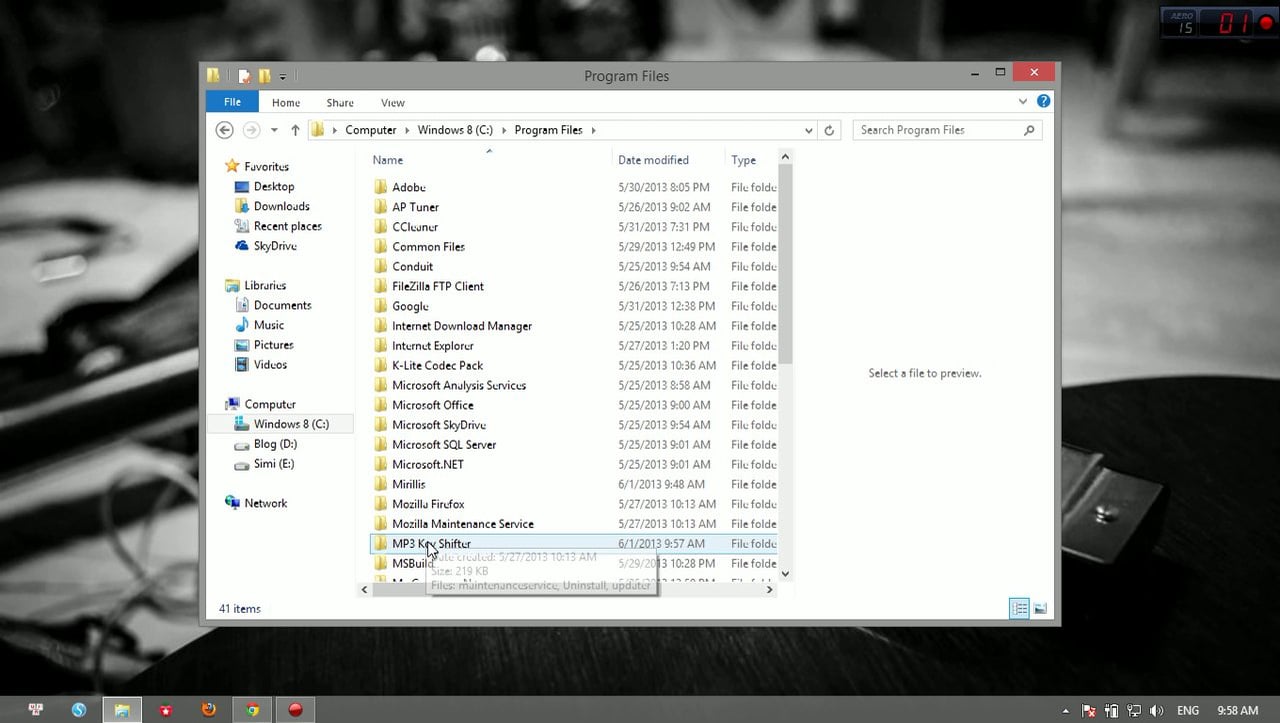Image resolution: width=1280 pixels, height=723 pixels.
Task: Select Computer in the navigation pane
Action: tap(270, 405)
